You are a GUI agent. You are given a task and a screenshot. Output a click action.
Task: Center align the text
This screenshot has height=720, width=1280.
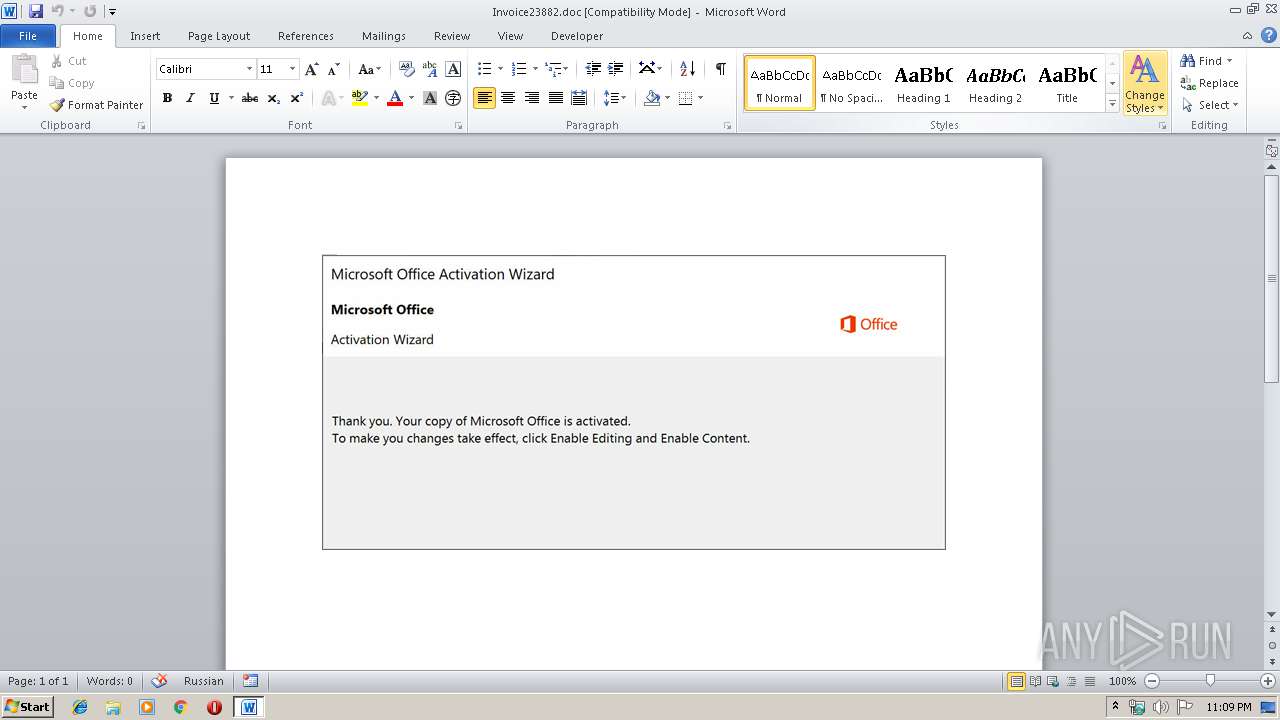click(x=508, y=98)
